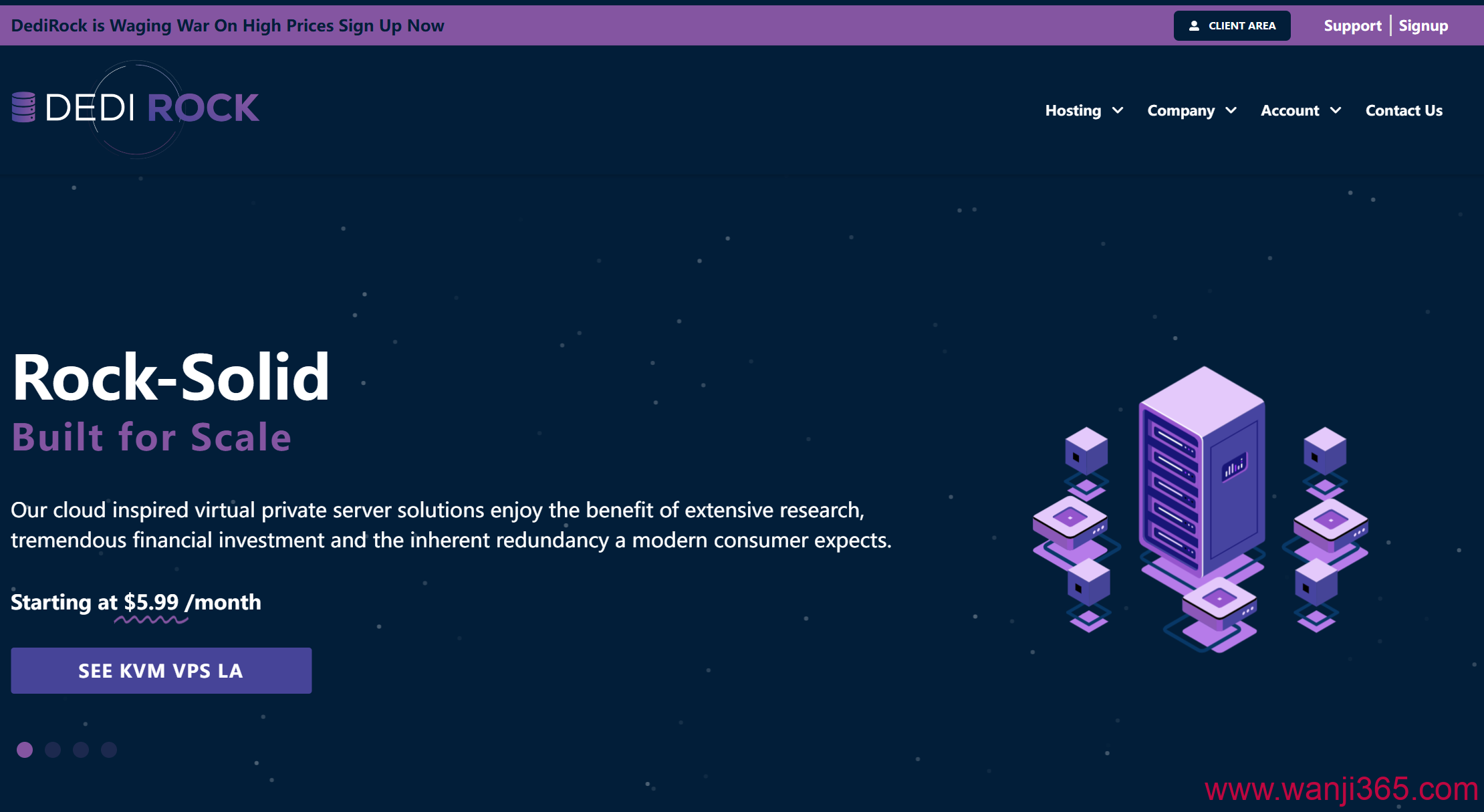Open the Contact Us menu item
Viewport: 1484px width, 812px height.
coord(1404,110)
